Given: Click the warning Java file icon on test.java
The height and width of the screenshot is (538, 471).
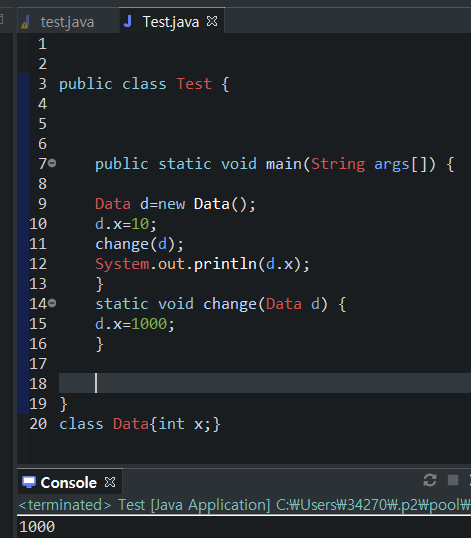Looking at the screenshot, I should click(x=26, y=22).
